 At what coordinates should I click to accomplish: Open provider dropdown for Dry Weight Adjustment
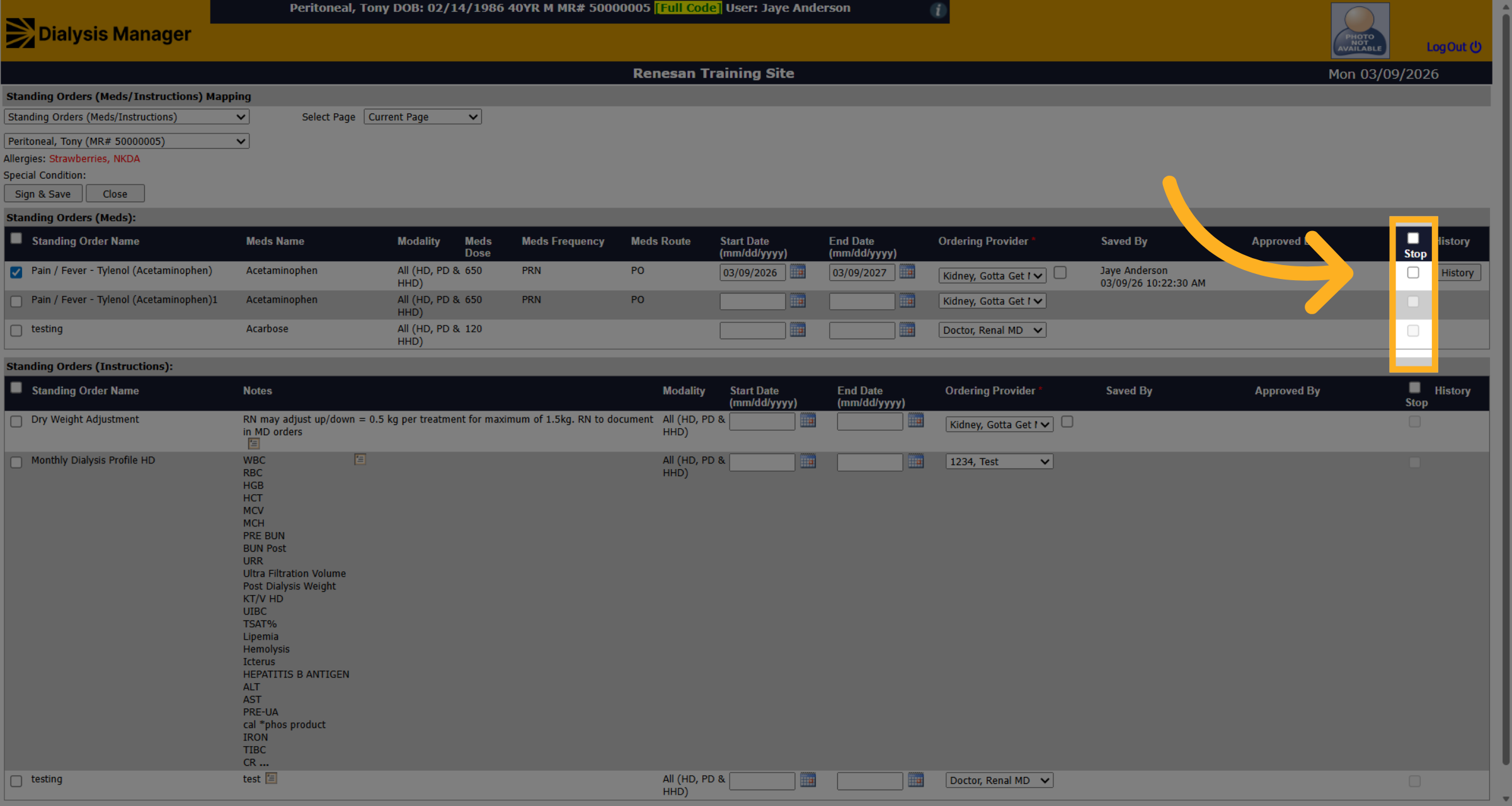click(x=999, y=424)
